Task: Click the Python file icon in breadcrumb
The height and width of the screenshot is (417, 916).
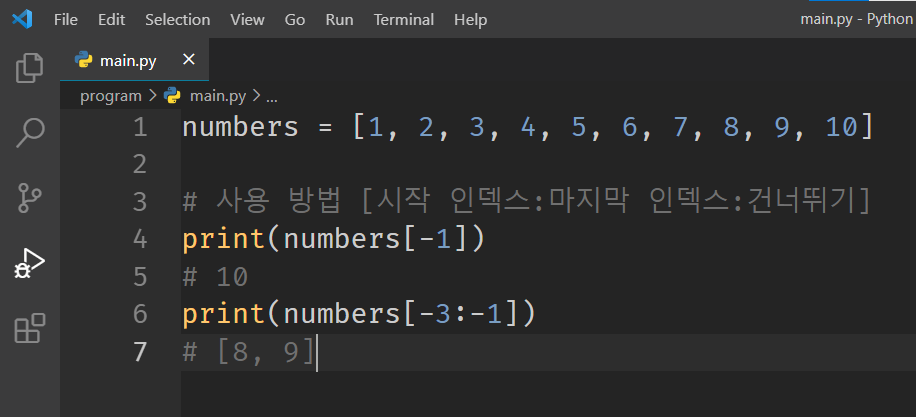Action: click(x=172, y=96)
